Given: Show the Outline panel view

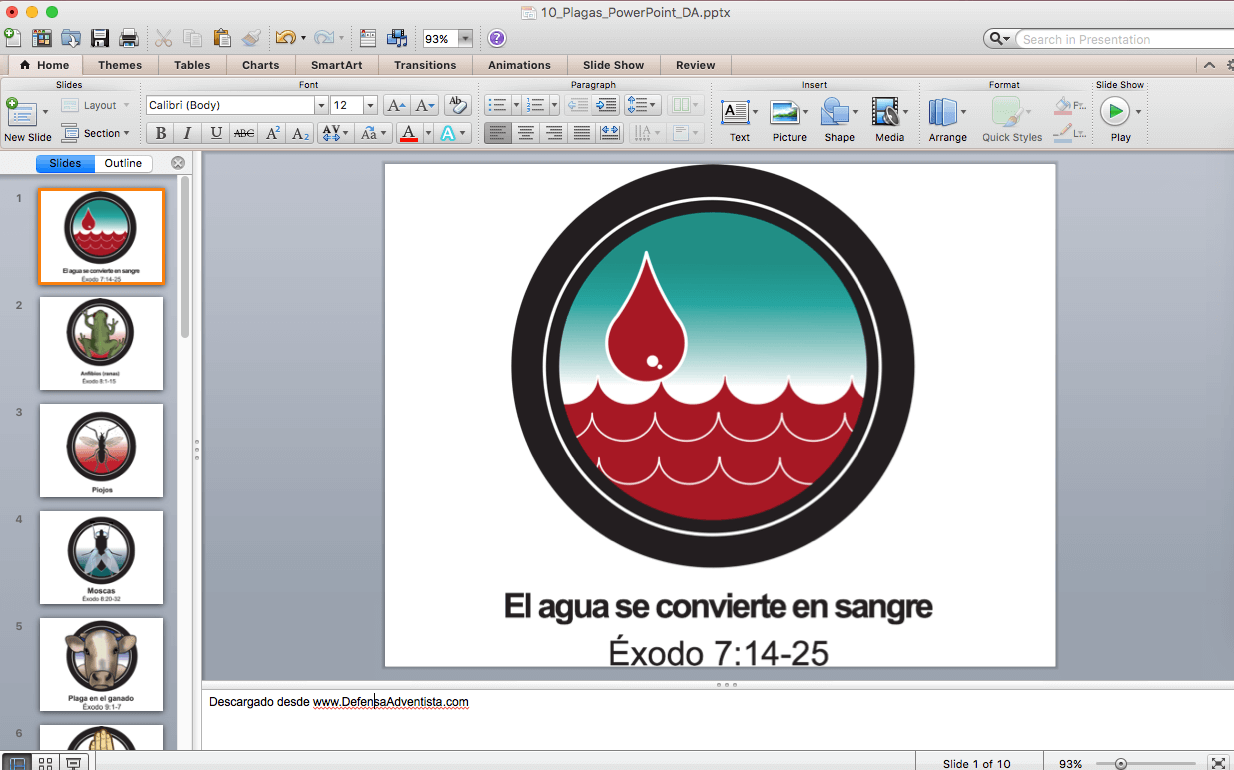Looking at the screenshot, I should [x=124, y=163].
